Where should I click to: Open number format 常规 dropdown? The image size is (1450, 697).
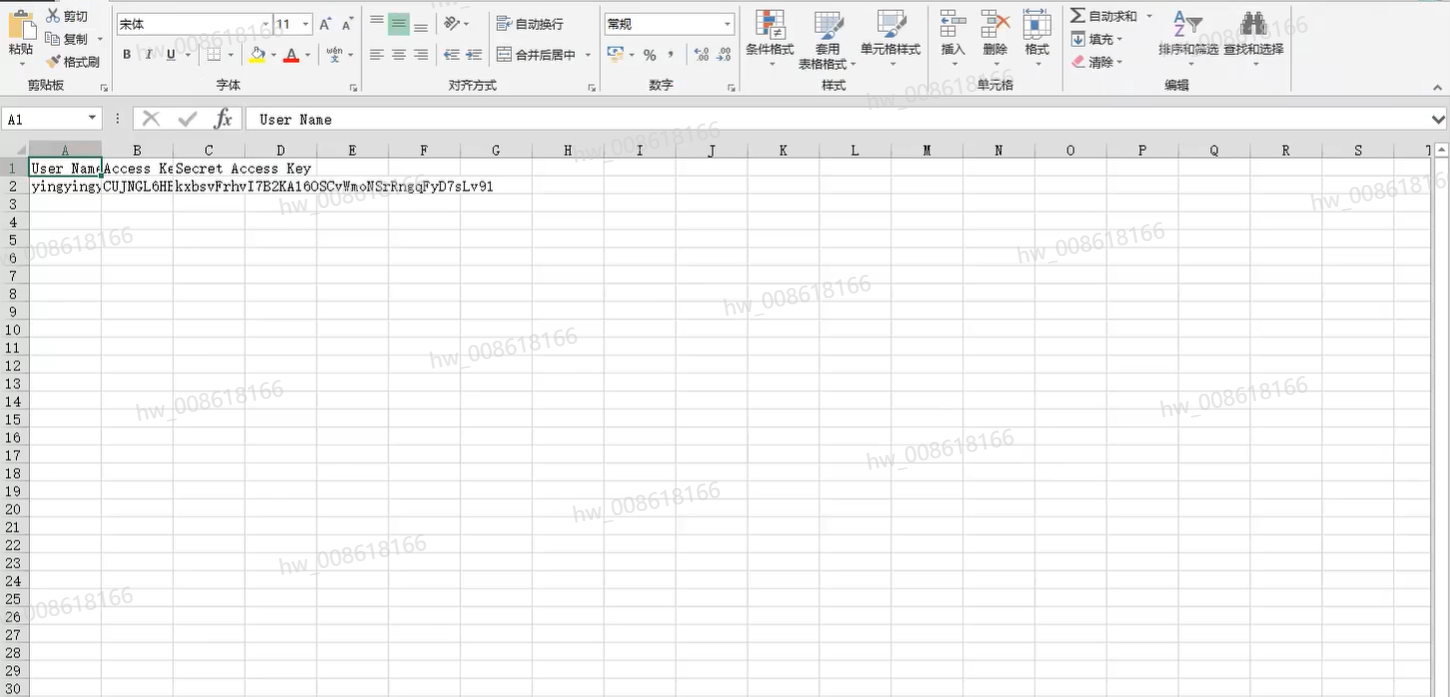[x=728, y=24]
